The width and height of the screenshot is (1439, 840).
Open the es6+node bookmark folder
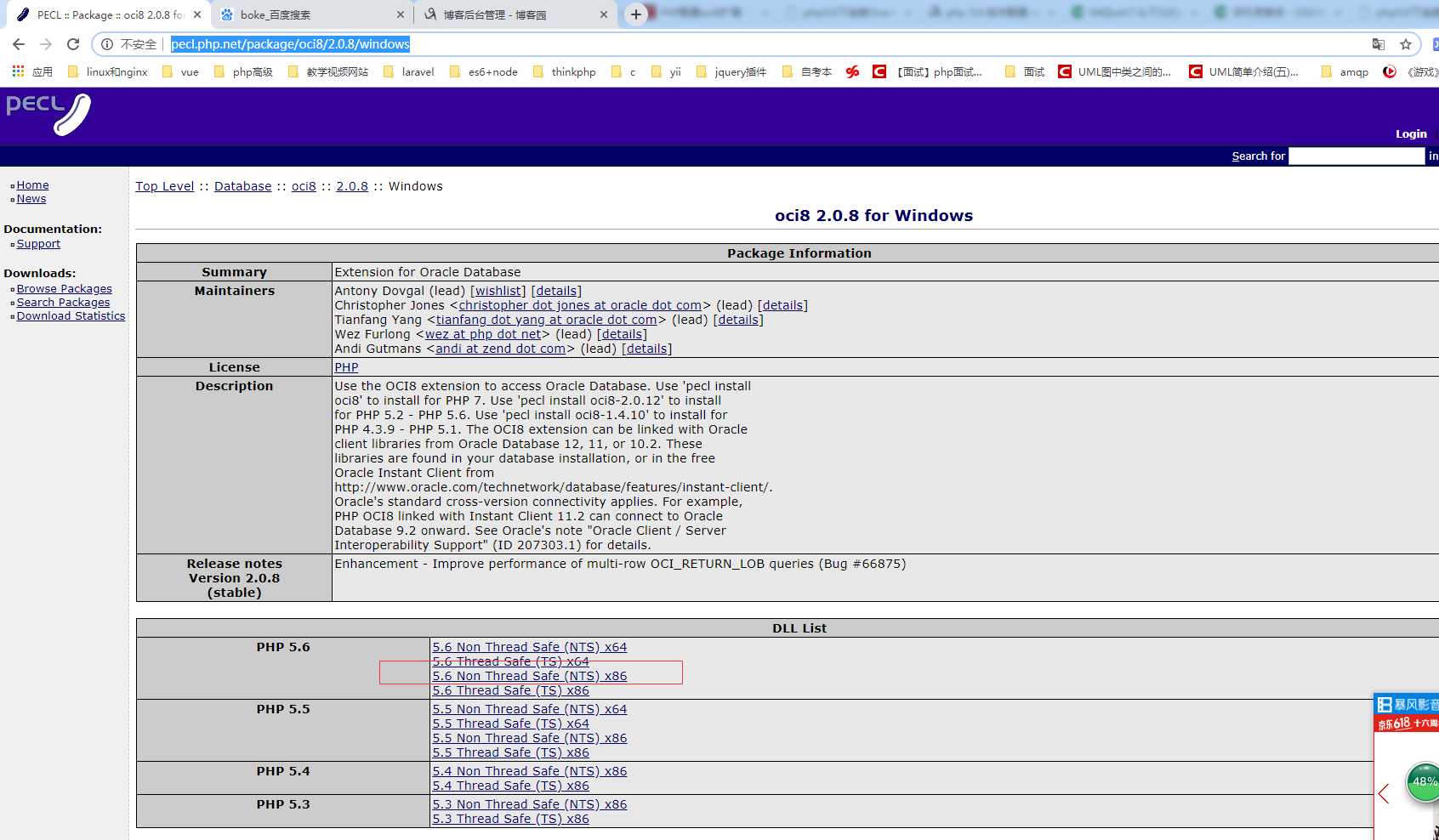coord(483,71)
